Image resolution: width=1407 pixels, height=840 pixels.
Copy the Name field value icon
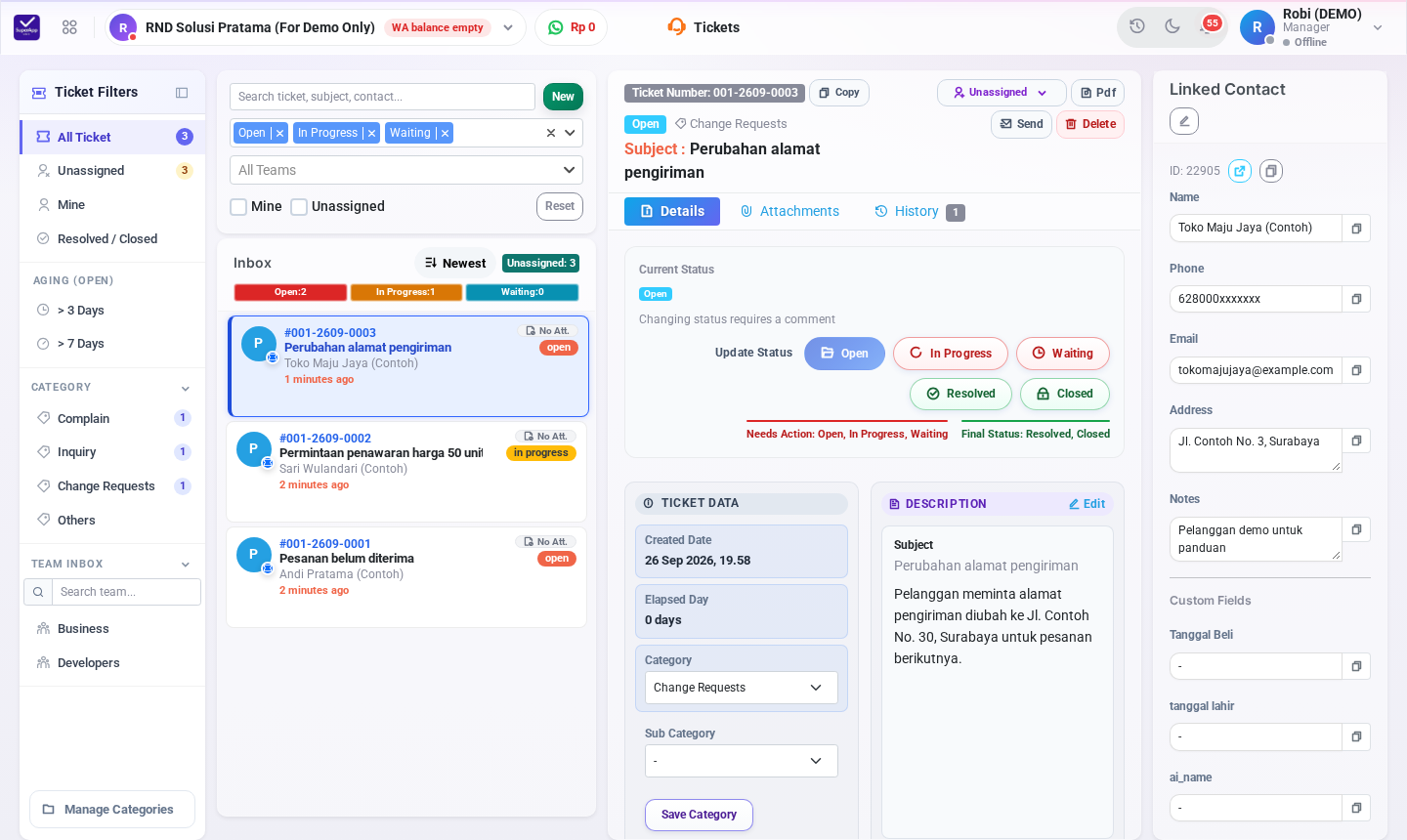1356,228
